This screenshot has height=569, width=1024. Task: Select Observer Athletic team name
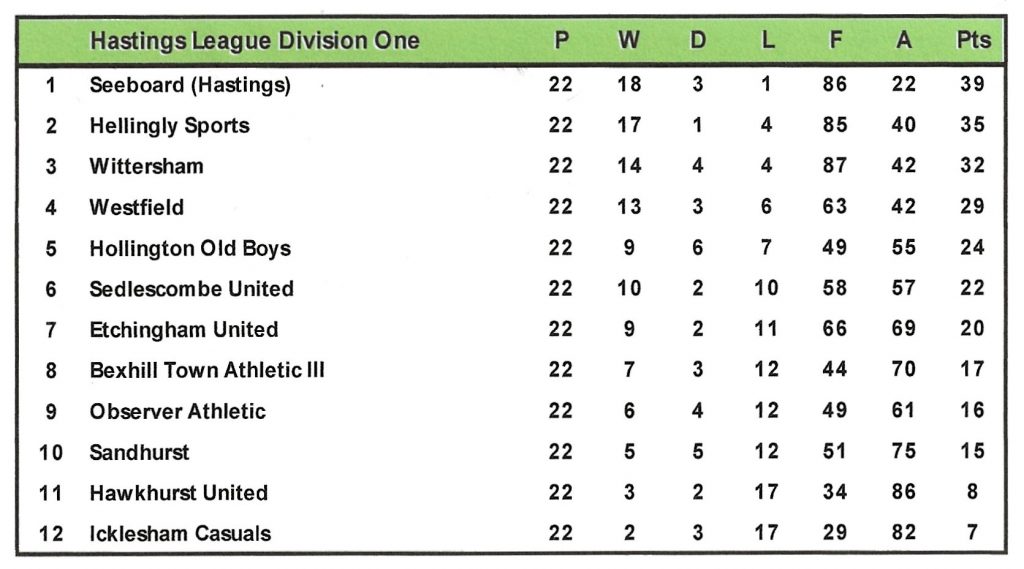click(x=177, y=411)
